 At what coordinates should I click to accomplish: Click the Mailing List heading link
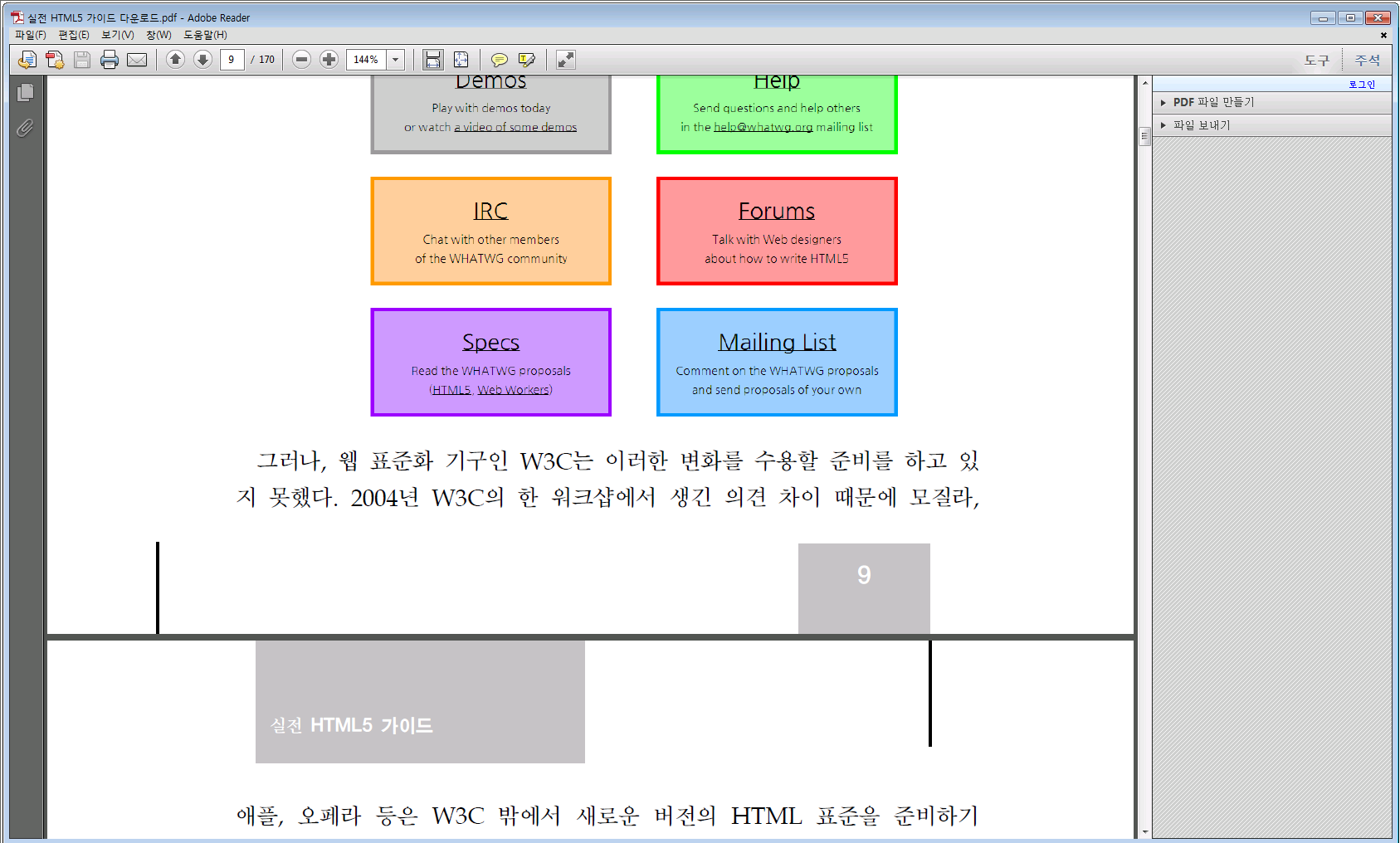tap(777, 343)
